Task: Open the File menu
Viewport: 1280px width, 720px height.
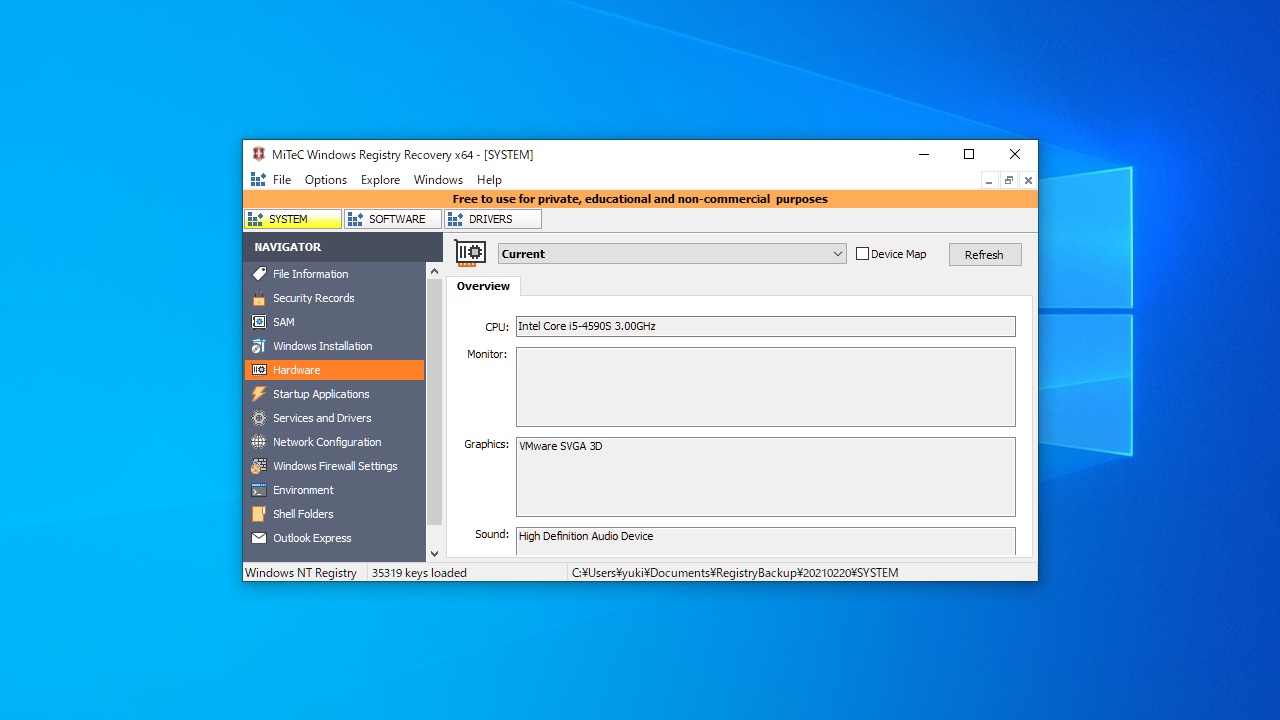Action: pyautogui.click(x=282, y=180)
